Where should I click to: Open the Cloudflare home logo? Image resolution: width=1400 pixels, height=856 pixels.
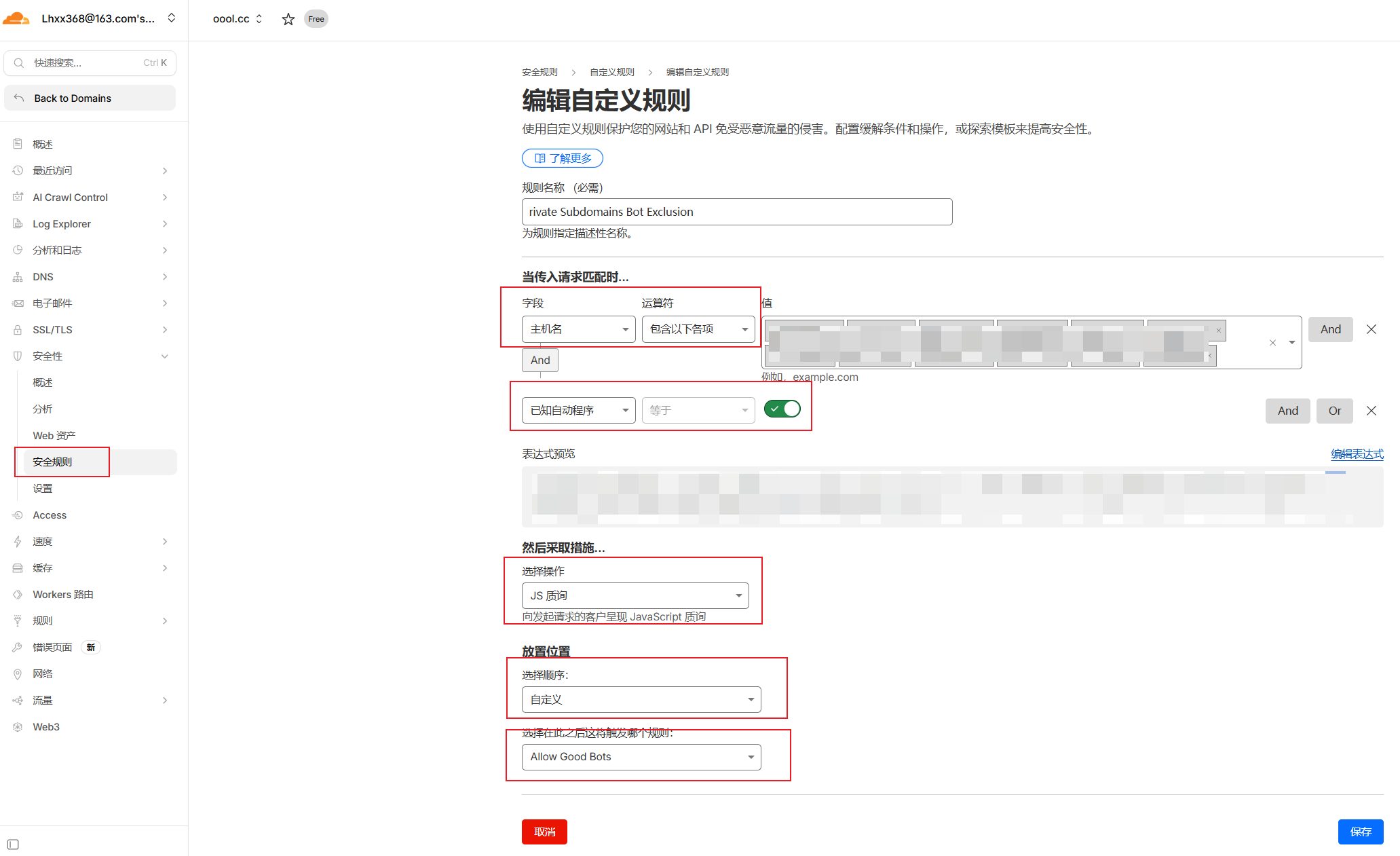(x=16, y=18)
